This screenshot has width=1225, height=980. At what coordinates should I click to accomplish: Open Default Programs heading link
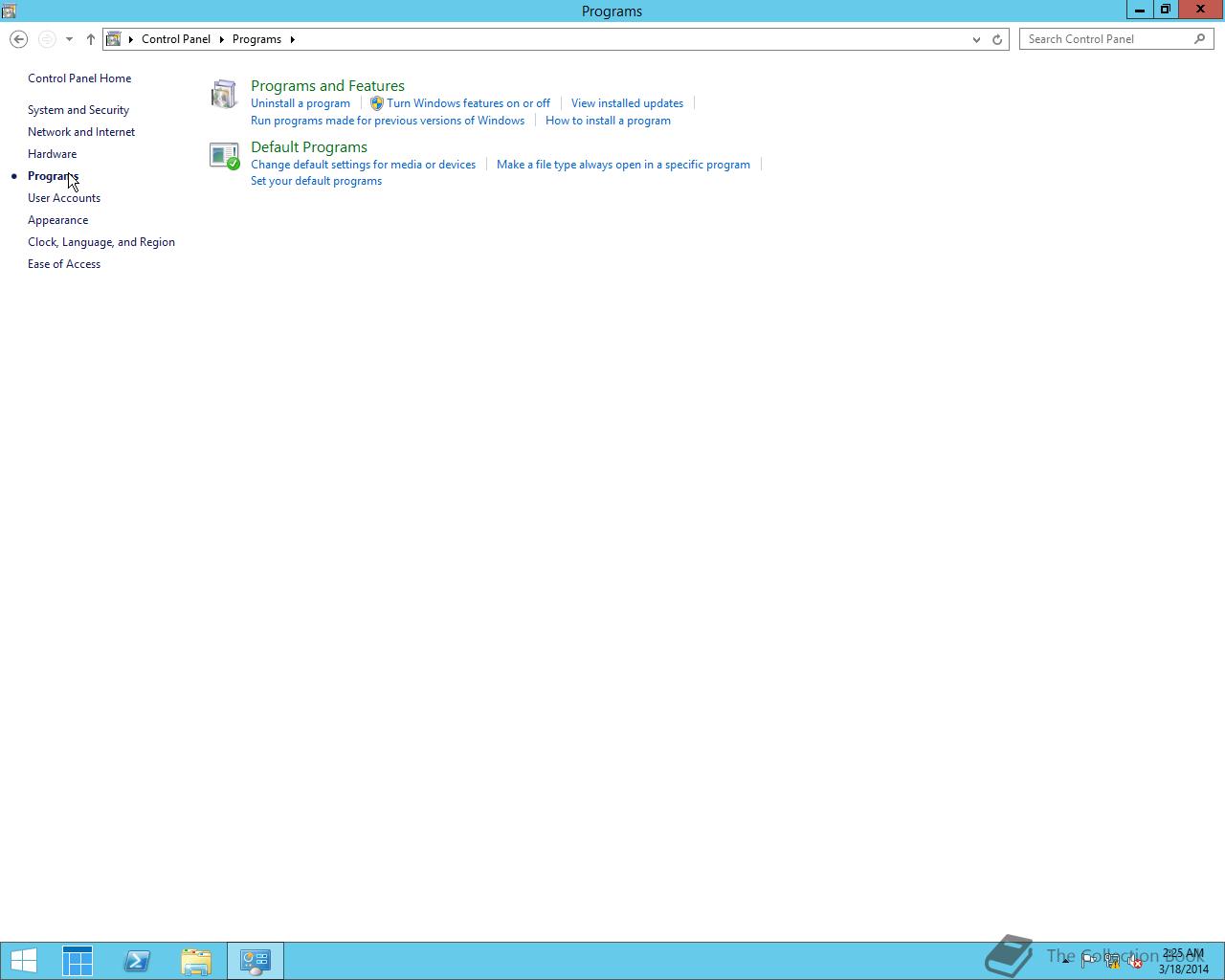coord(309,147)
